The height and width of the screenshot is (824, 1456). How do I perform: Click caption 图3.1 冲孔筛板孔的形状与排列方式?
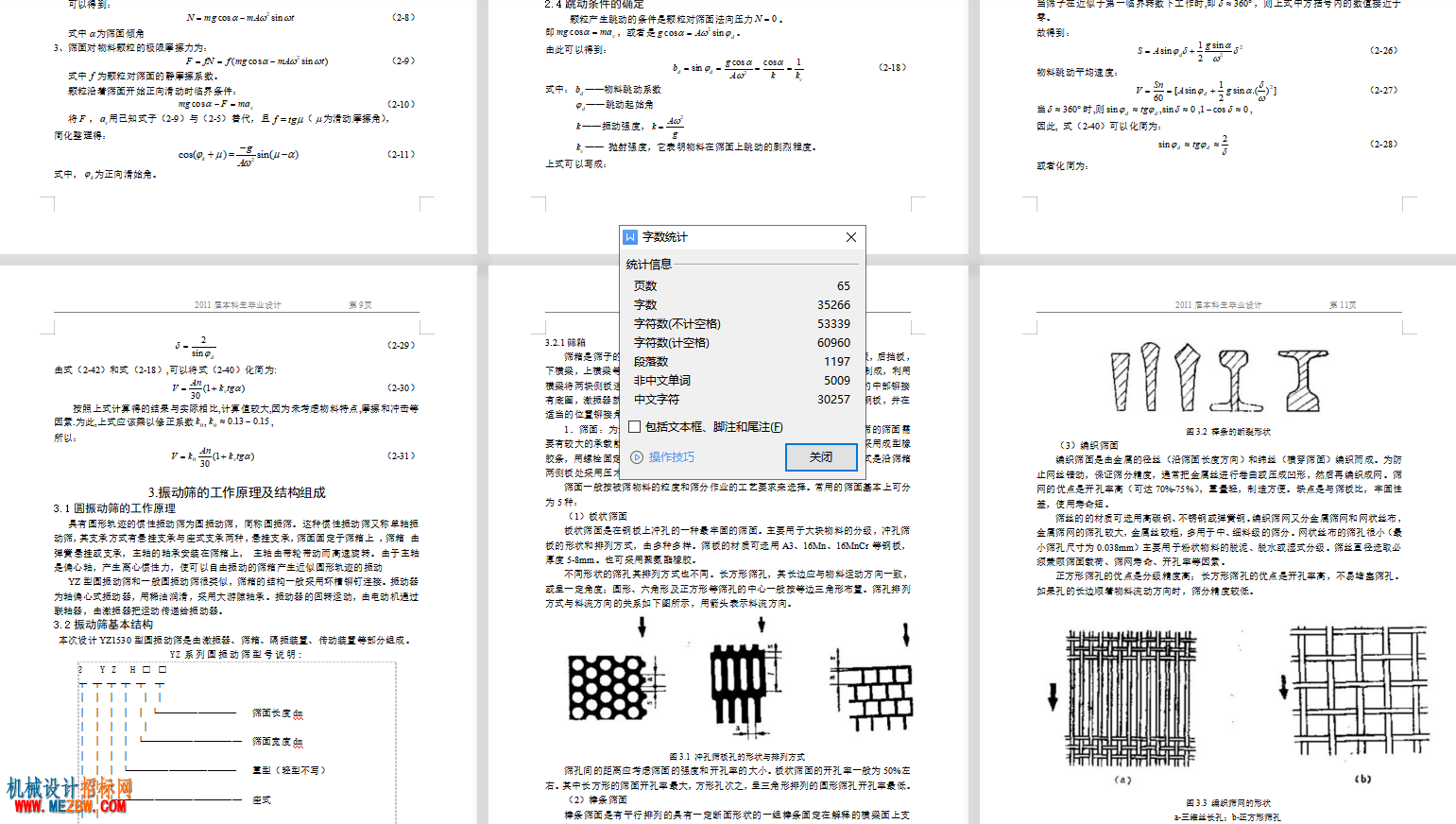click(737, 757)
